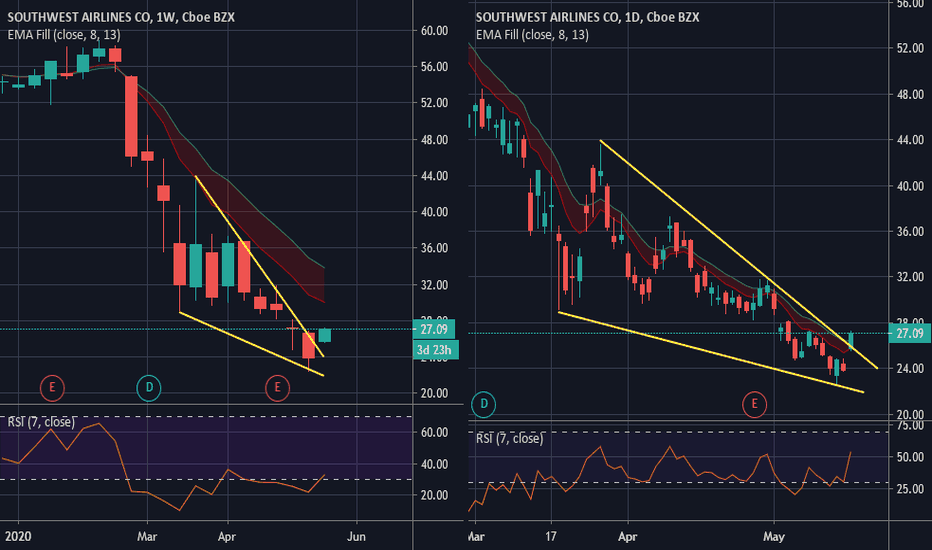
Task: Click the 27.09 price tag on weekly chart
Action: point(434,329)
